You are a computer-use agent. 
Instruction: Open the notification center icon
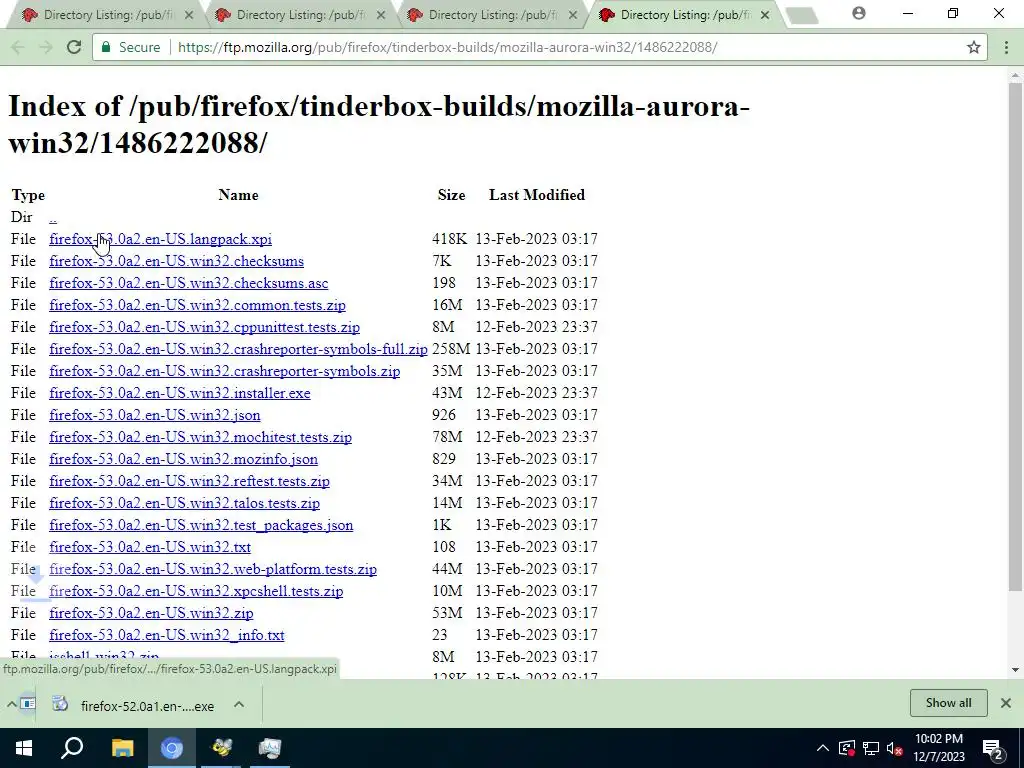(993, 749)
